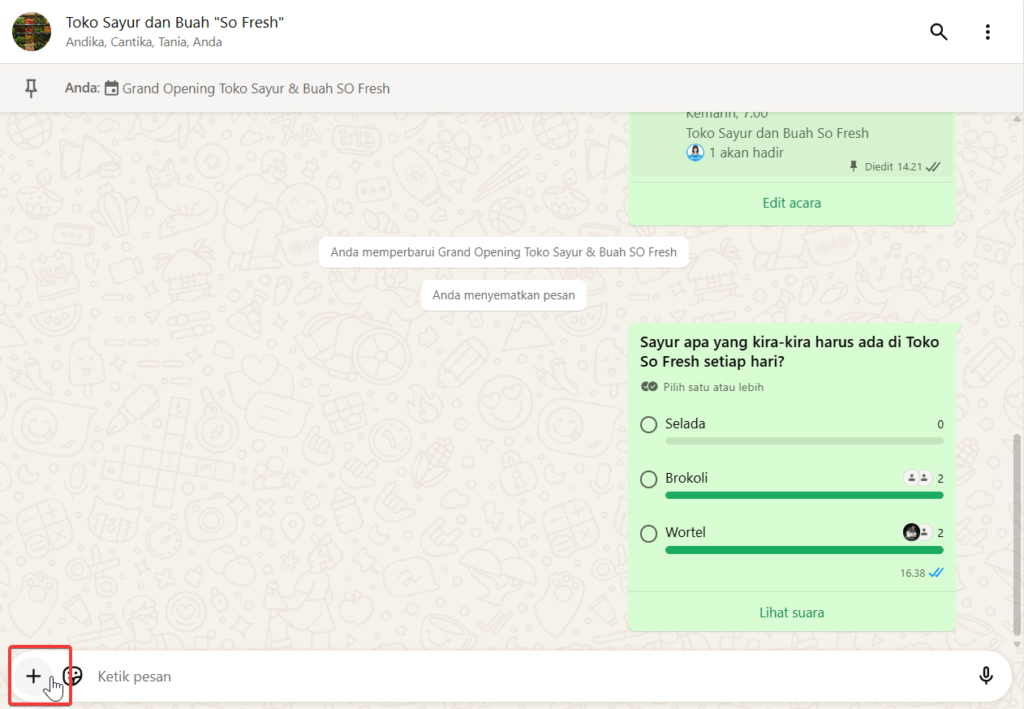Click the pin icon in pinned bar
This screenshot has width=1024, height=709.
pyautogui.click(x=31, y=89)
